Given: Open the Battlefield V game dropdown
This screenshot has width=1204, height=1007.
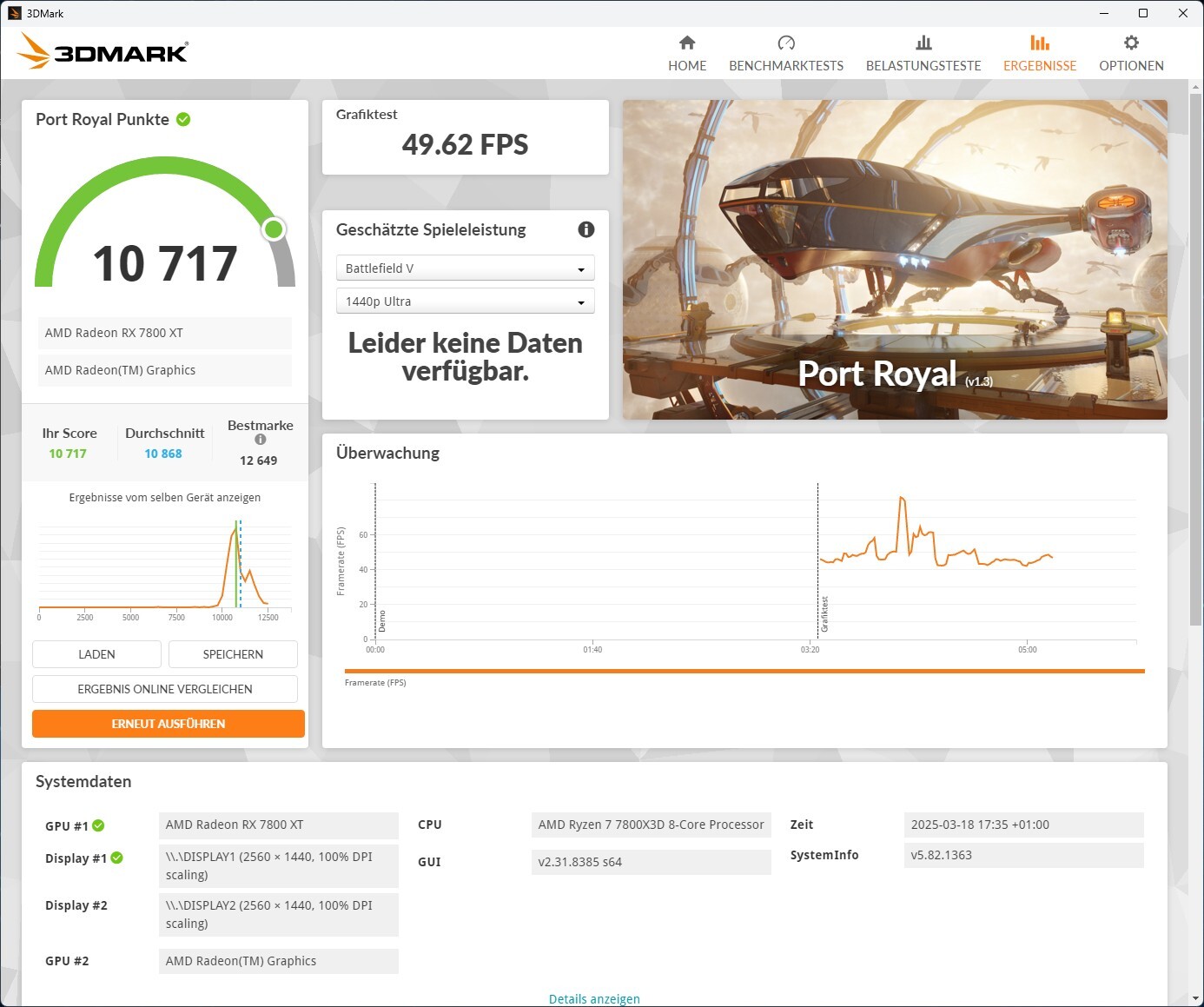Looking at the screenshot, I should 466,268.
